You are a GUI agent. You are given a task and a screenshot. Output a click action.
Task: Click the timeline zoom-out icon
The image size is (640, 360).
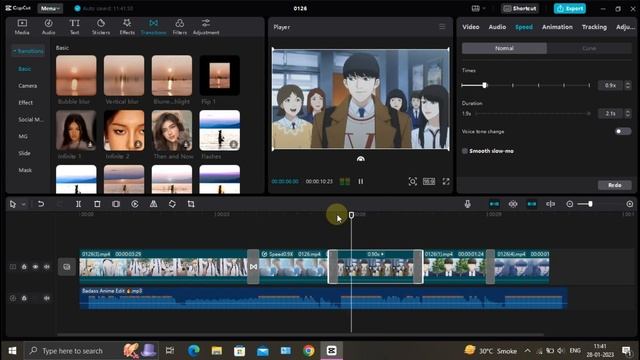570,204
